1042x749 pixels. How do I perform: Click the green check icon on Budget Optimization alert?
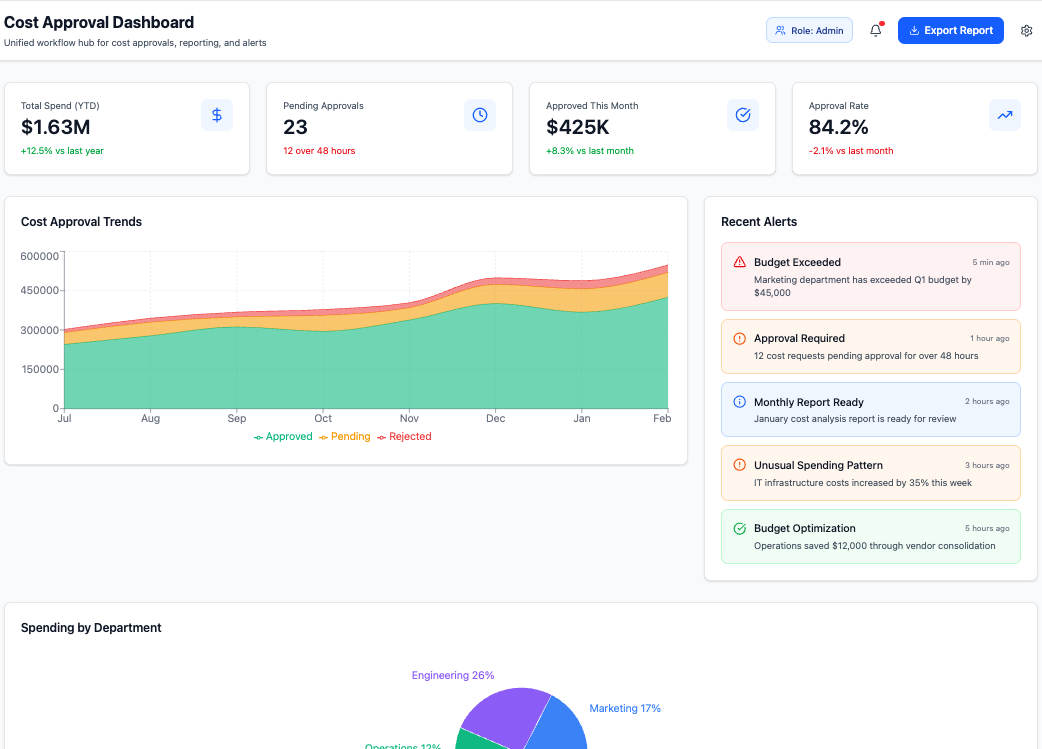(738, 528)
